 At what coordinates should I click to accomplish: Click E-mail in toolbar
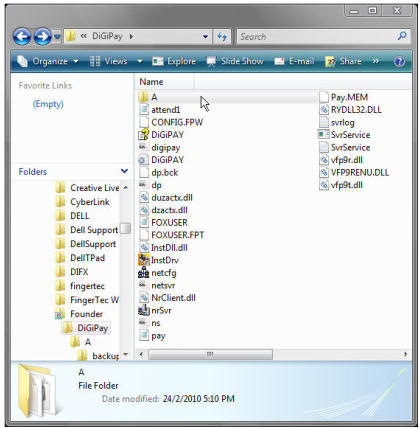(294, 61)
